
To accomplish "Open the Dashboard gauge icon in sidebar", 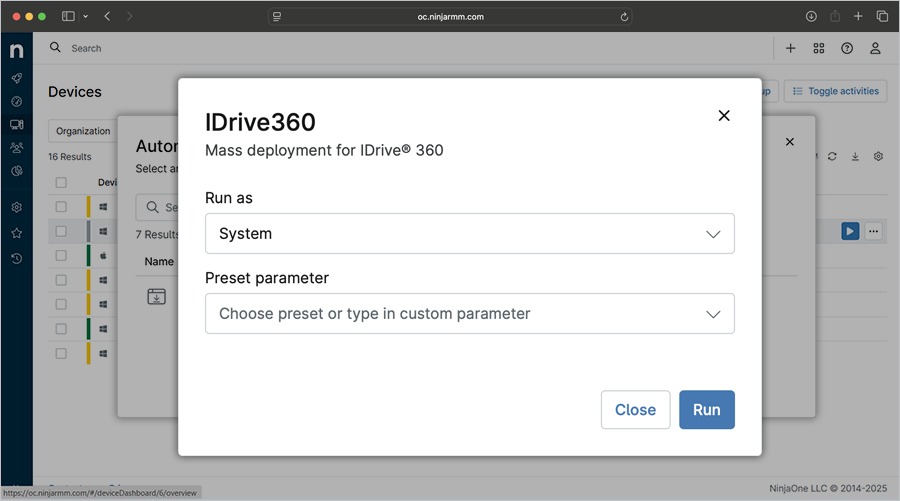I will coord(16,101).
